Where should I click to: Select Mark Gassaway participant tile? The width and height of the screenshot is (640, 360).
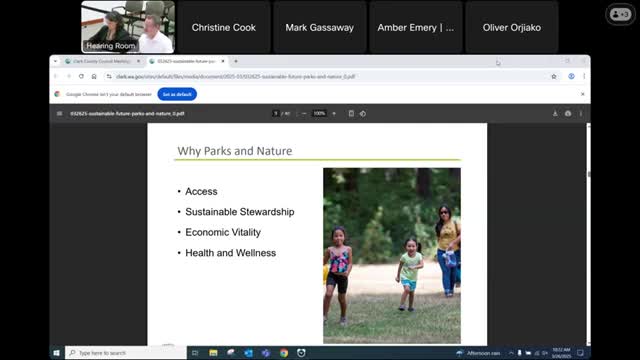(320, 27)
